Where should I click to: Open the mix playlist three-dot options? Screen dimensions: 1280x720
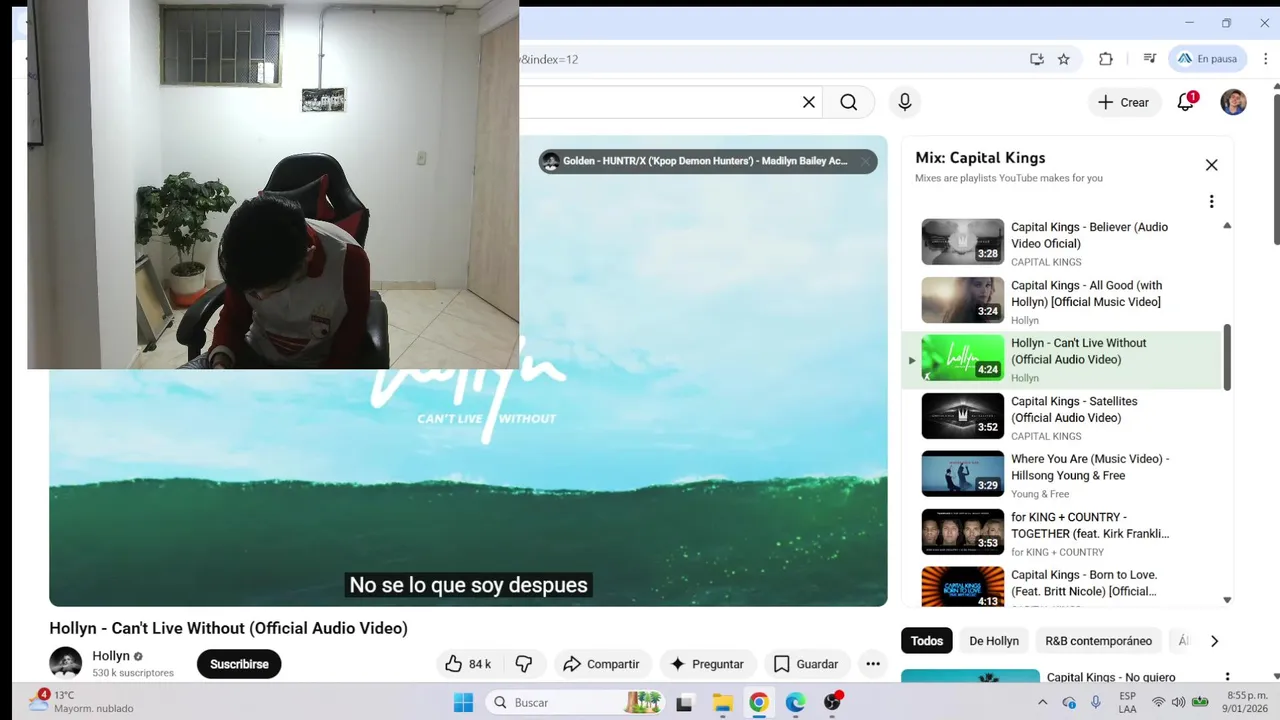click(1211, 202)
